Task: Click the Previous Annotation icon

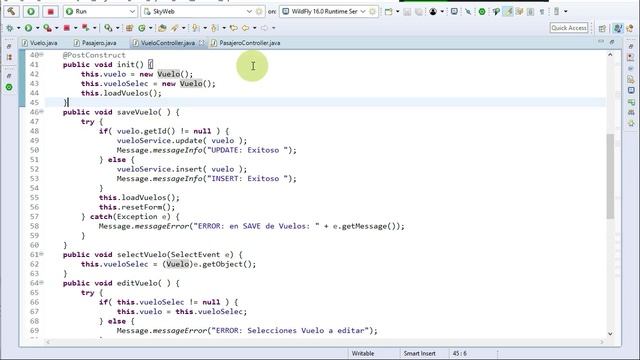Action: pyautogui.click(x=215, y=28)
